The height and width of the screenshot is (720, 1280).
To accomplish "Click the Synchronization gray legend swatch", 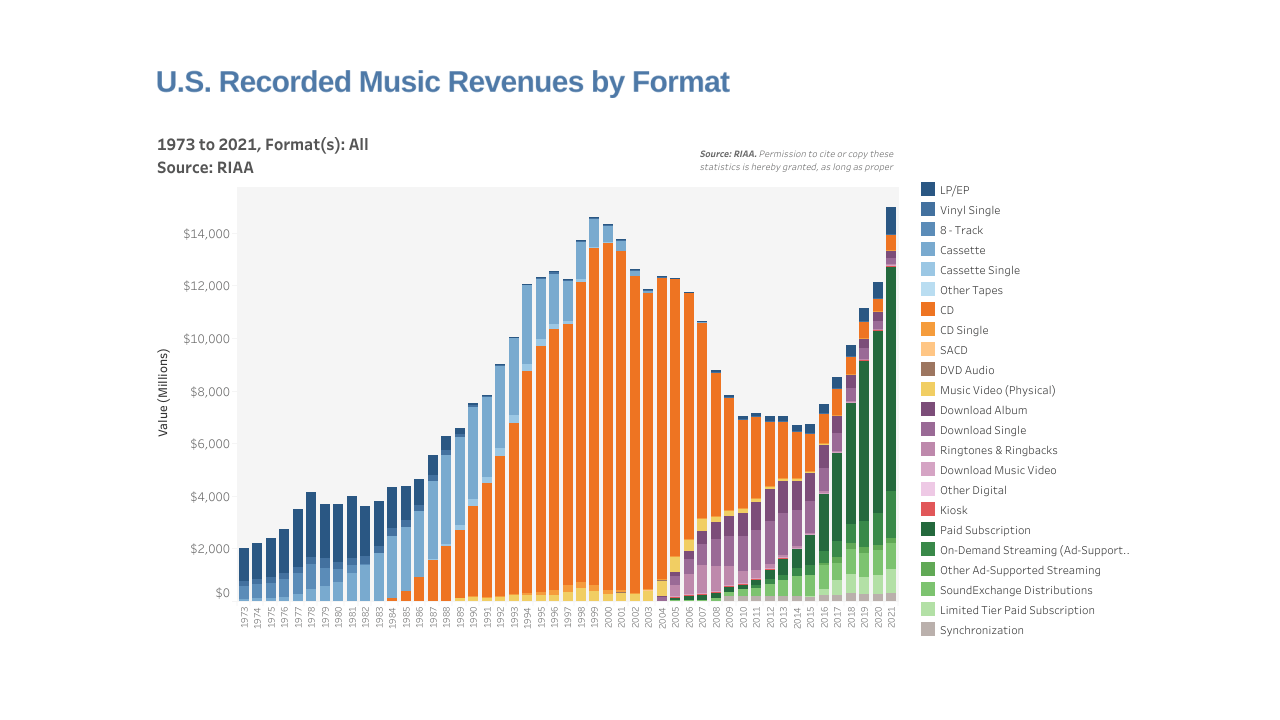I will point(928,630).
